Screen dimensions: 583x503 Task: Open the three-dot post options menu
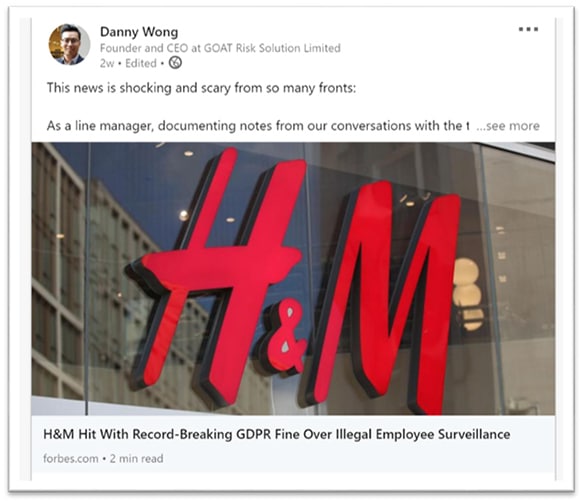coord(528,29)
